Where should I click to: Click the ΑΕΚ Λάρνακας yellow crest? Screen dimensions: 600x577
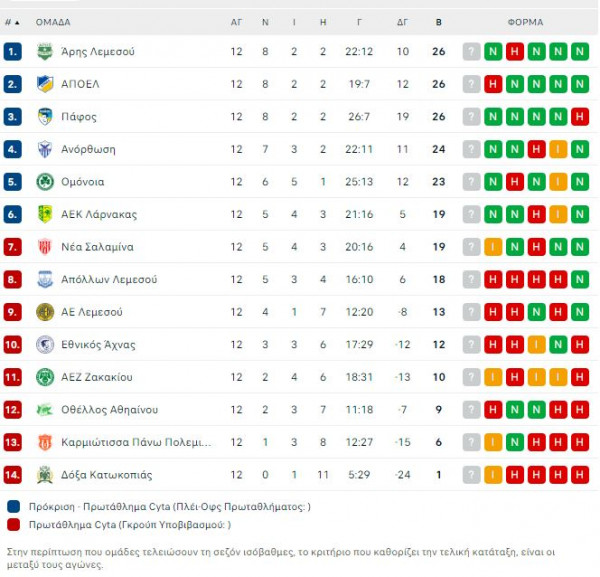click(45, 214)
